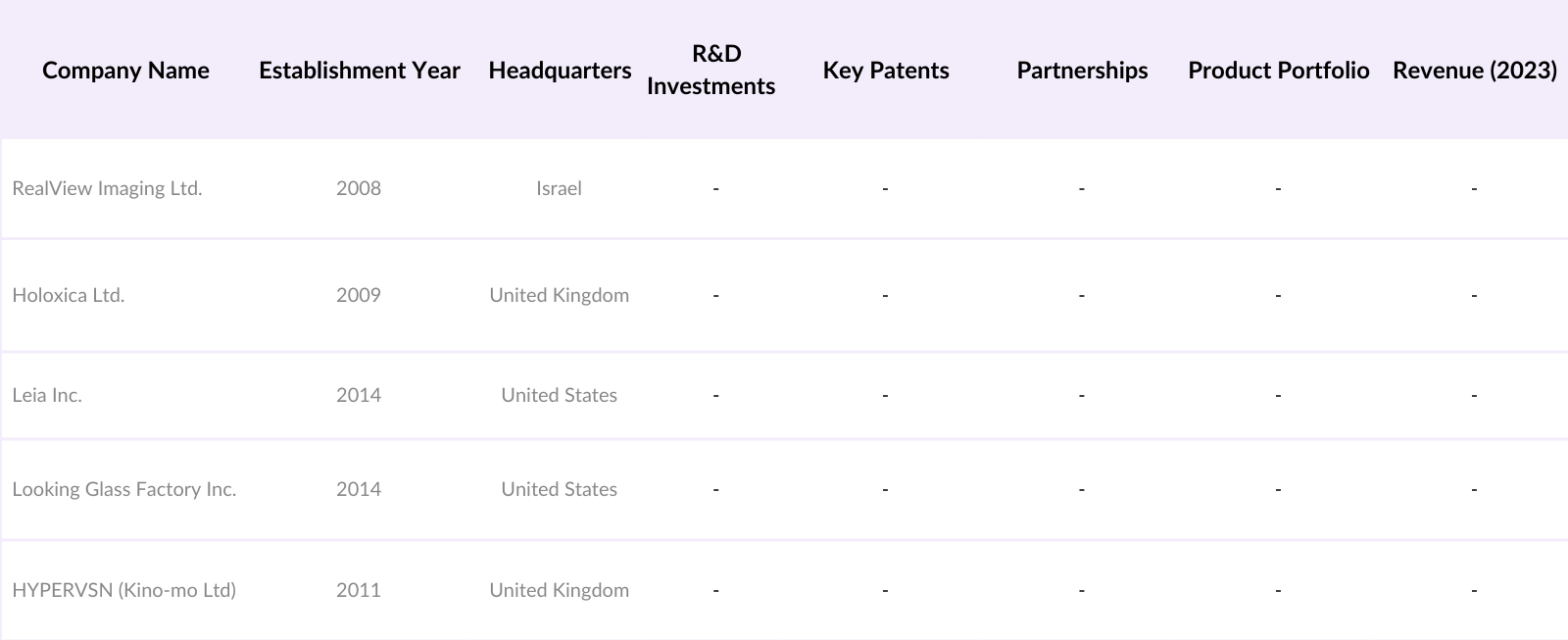Image resolution: width=1568 pixels, height=640 pixels.
Task: Click the 2009 establishment year cell
Action: point(359,295)
